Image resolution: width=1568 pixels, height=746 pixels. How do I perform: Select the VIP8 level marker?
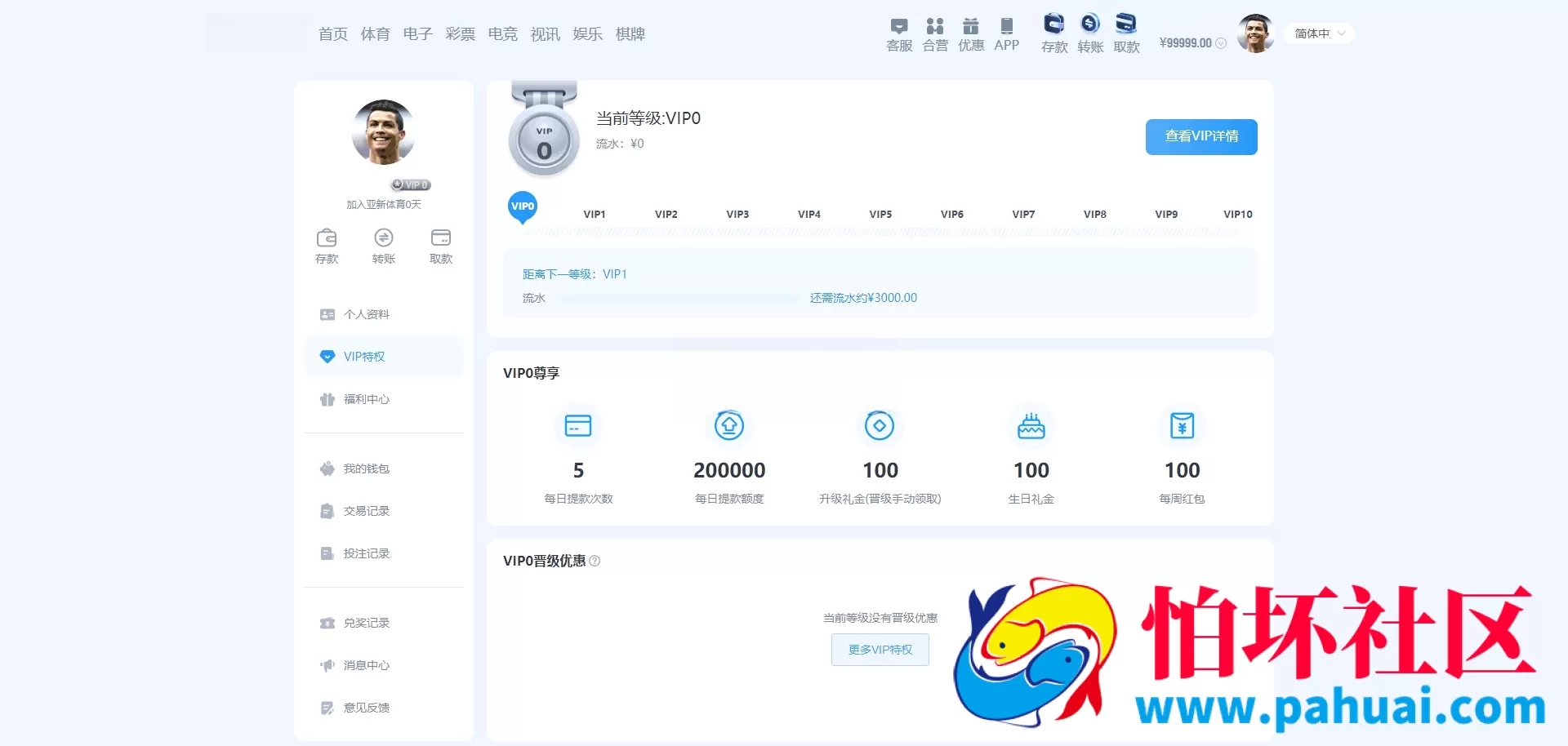(x=1095, y=215)
